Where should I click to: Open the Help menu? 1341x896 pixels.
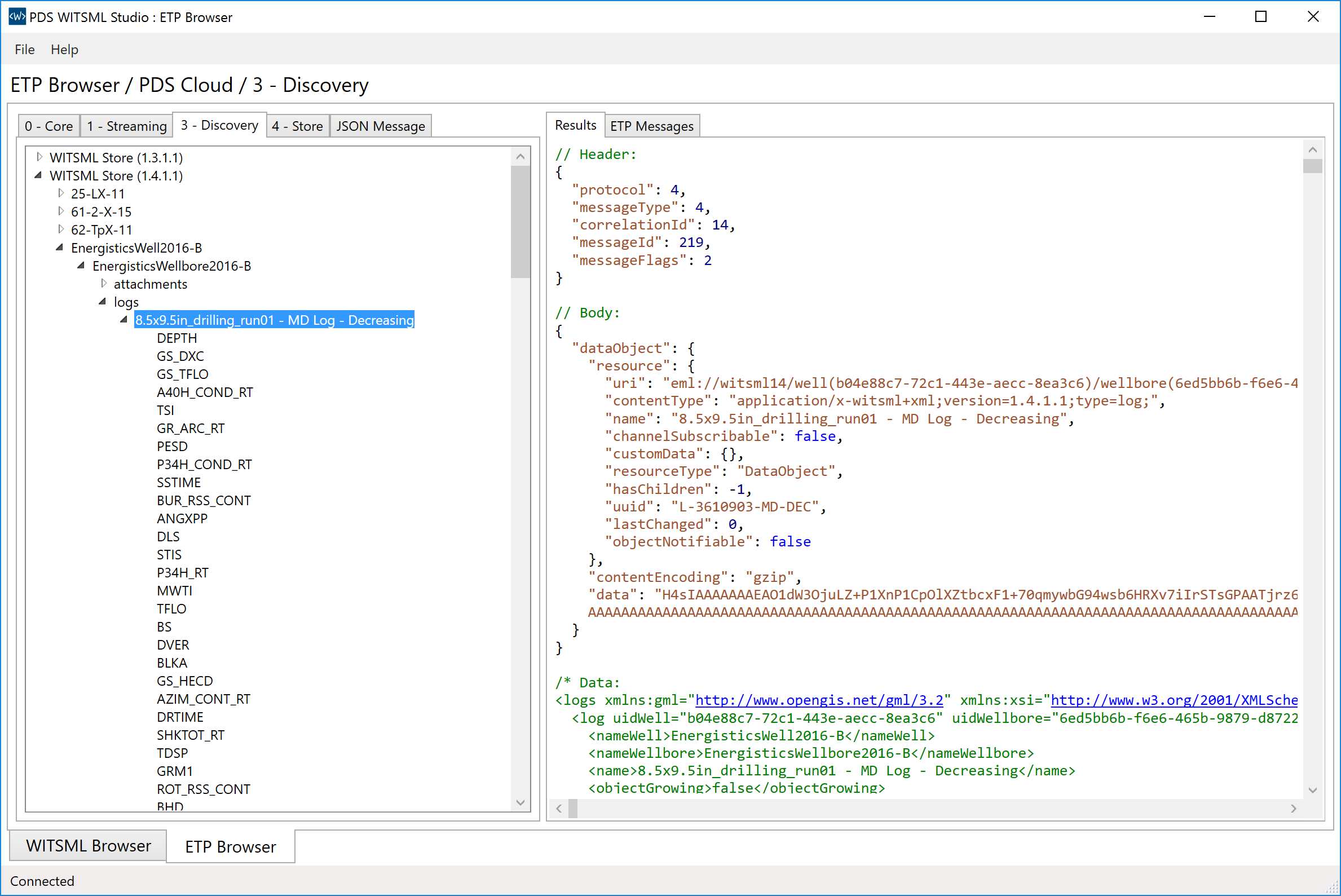(67, 49)
